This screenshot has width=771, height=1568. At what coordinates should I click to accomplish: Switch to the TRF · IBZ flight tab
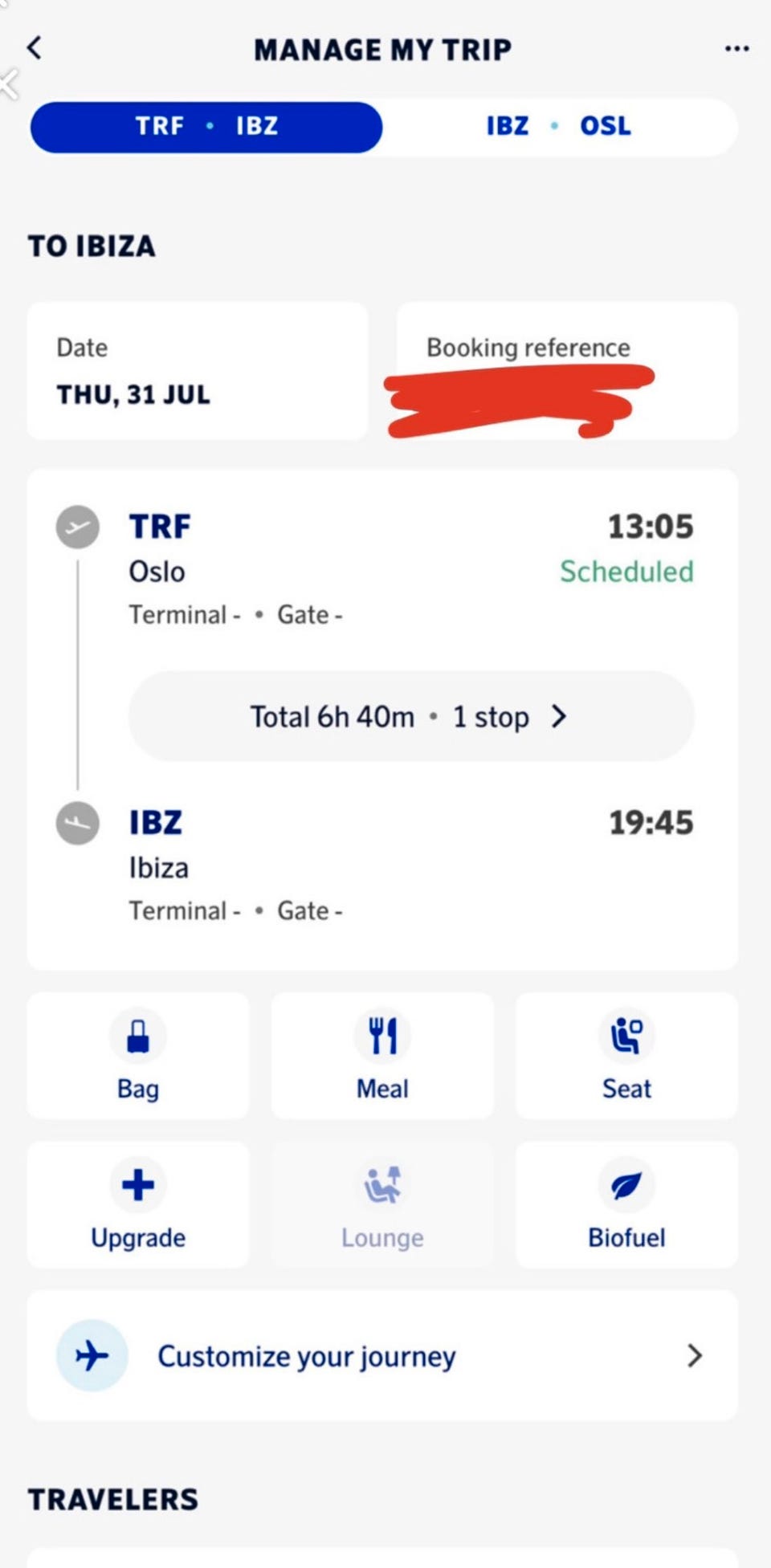coord(206,127)
